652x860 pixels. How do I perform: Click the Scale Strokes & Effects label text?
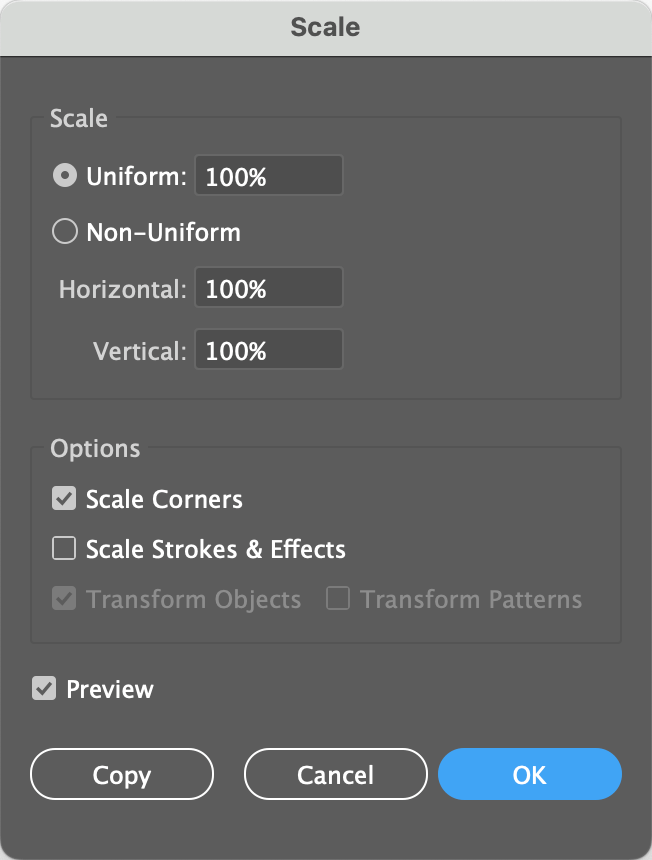click(x=215, y=549)
